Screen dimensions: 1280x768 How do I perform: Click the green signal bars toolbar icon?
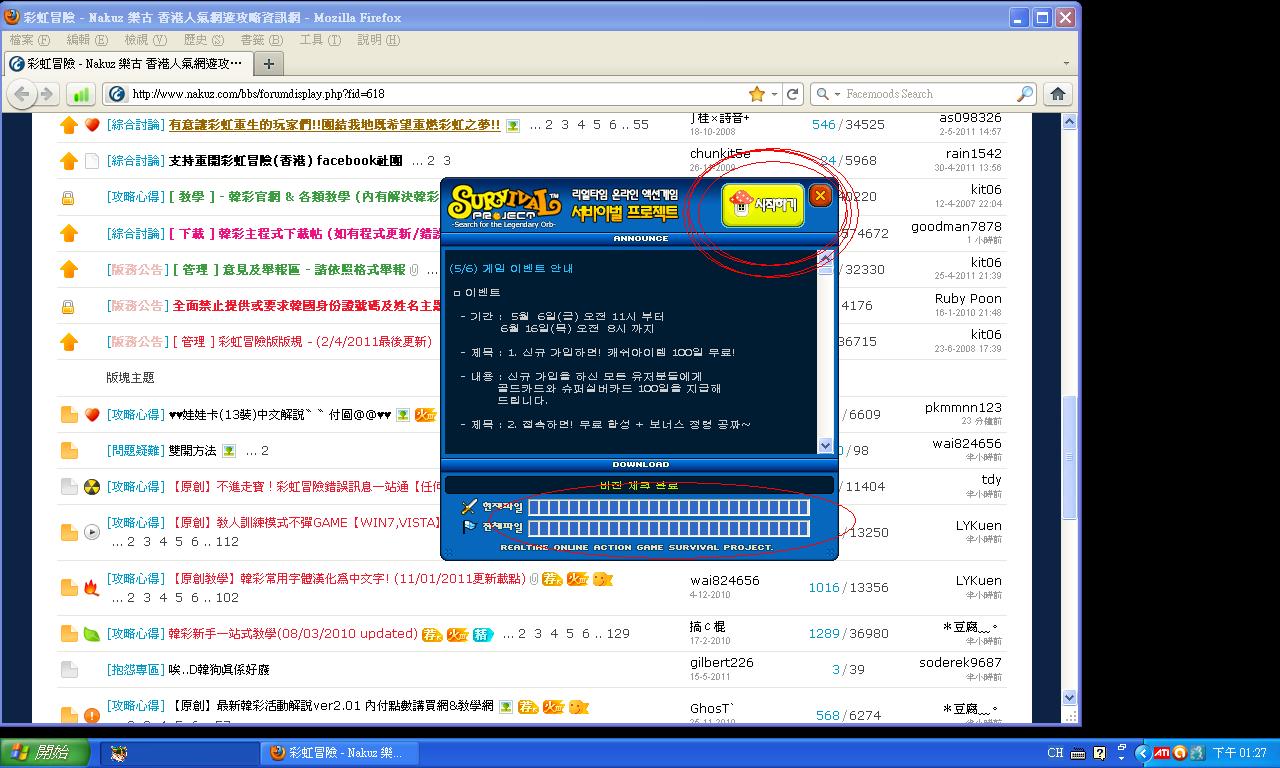click(81, 94)
